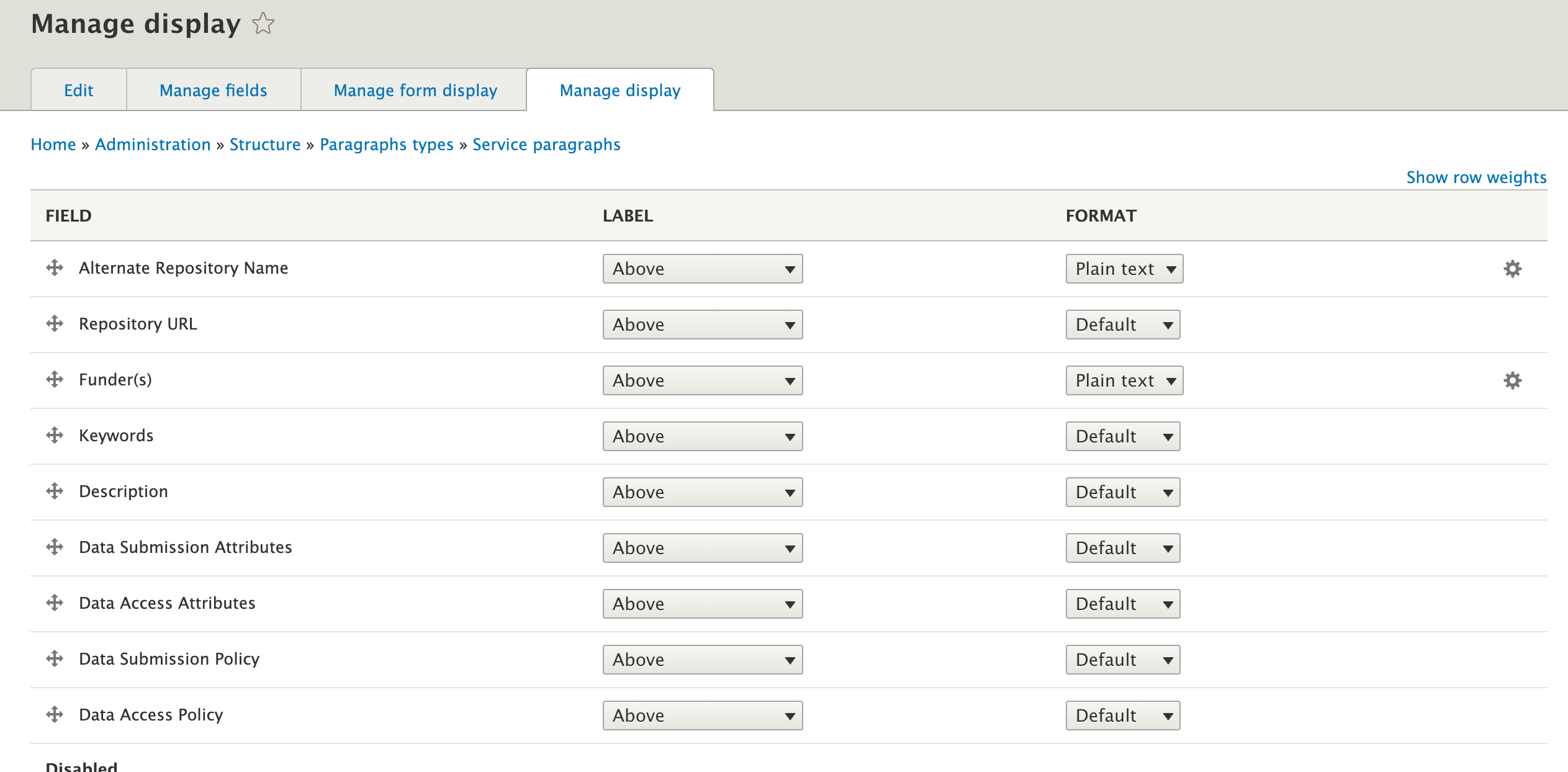Open settings gear for Funder(s) row
Screen dimensions: 1568x772
(x=1512, y=380)
